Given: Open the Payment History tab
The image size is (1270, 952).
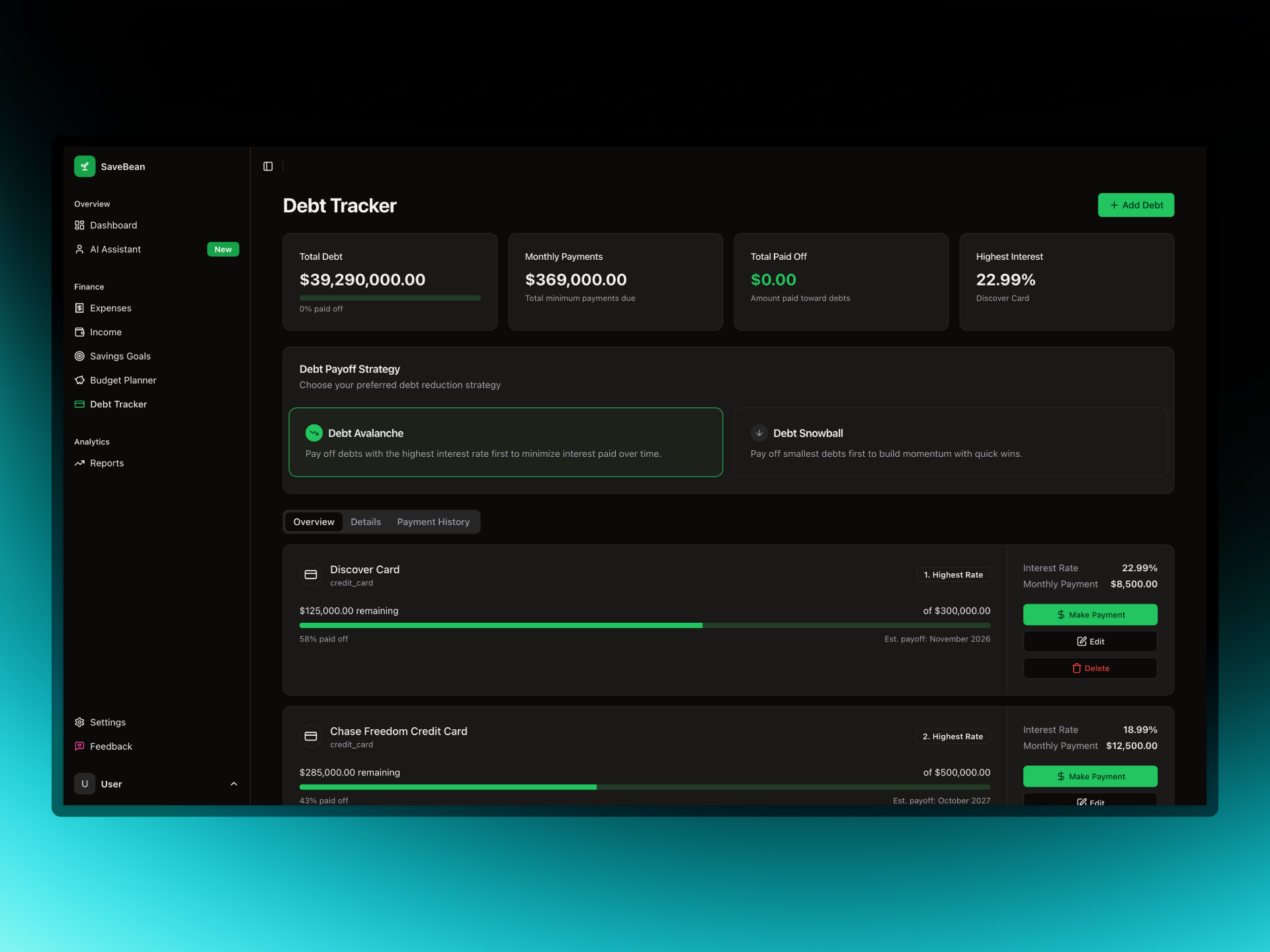Looking at the screenshot, I should (x=433, y=522).
